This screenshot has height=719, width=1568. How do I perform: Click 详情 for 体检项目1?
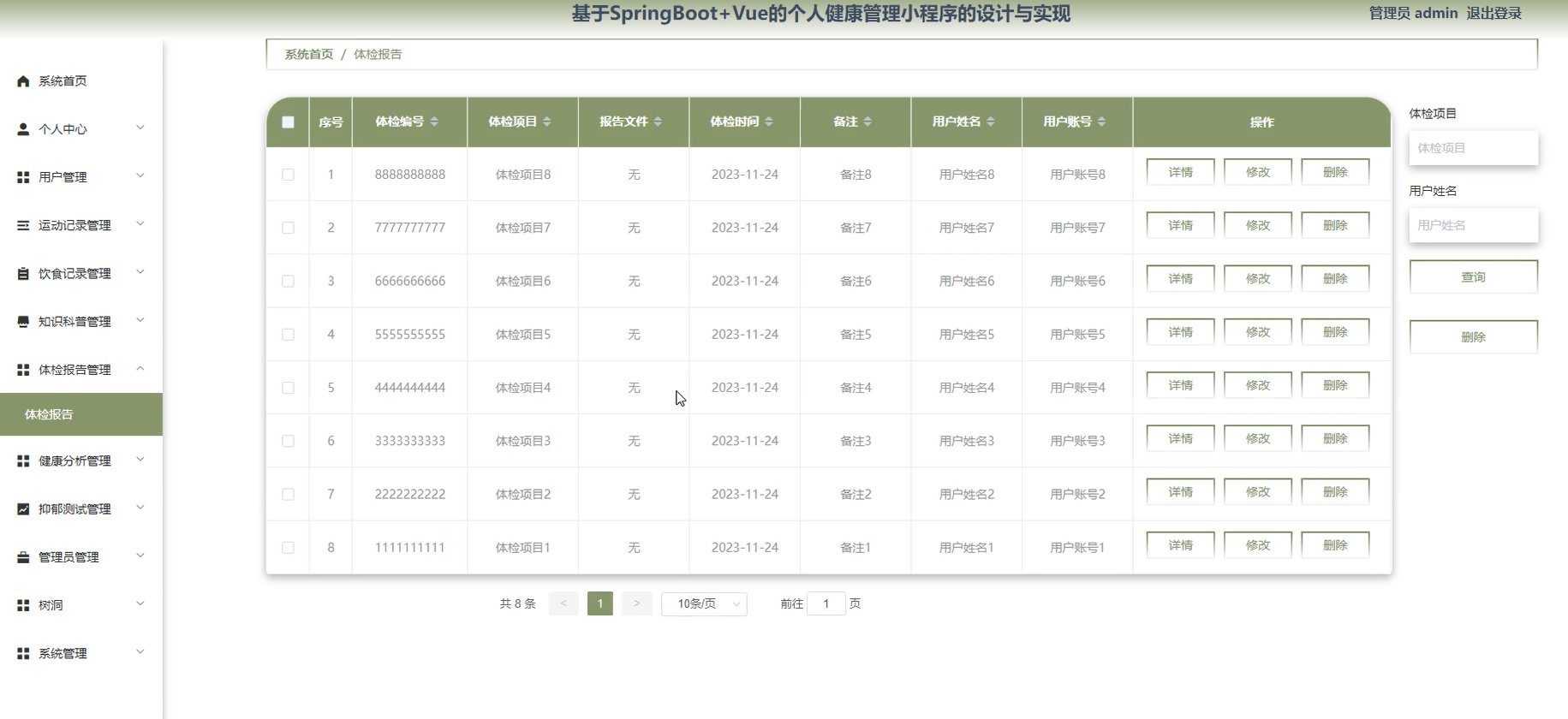pos(1181,545)
